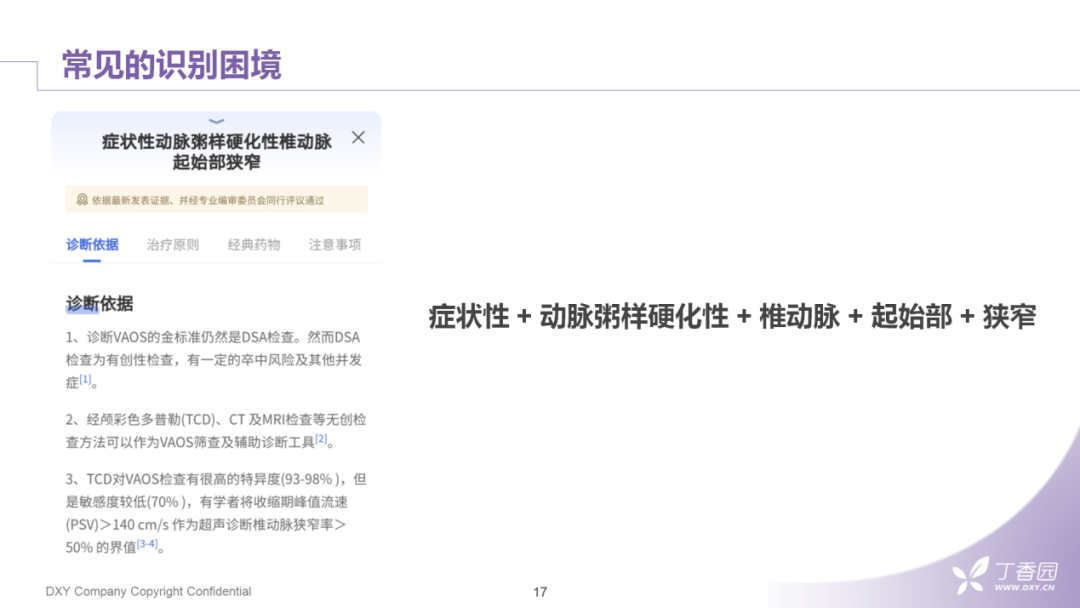Click the word 症状性 in the breakdown line
1080x608 pixels.
click(x=468, y=317)
